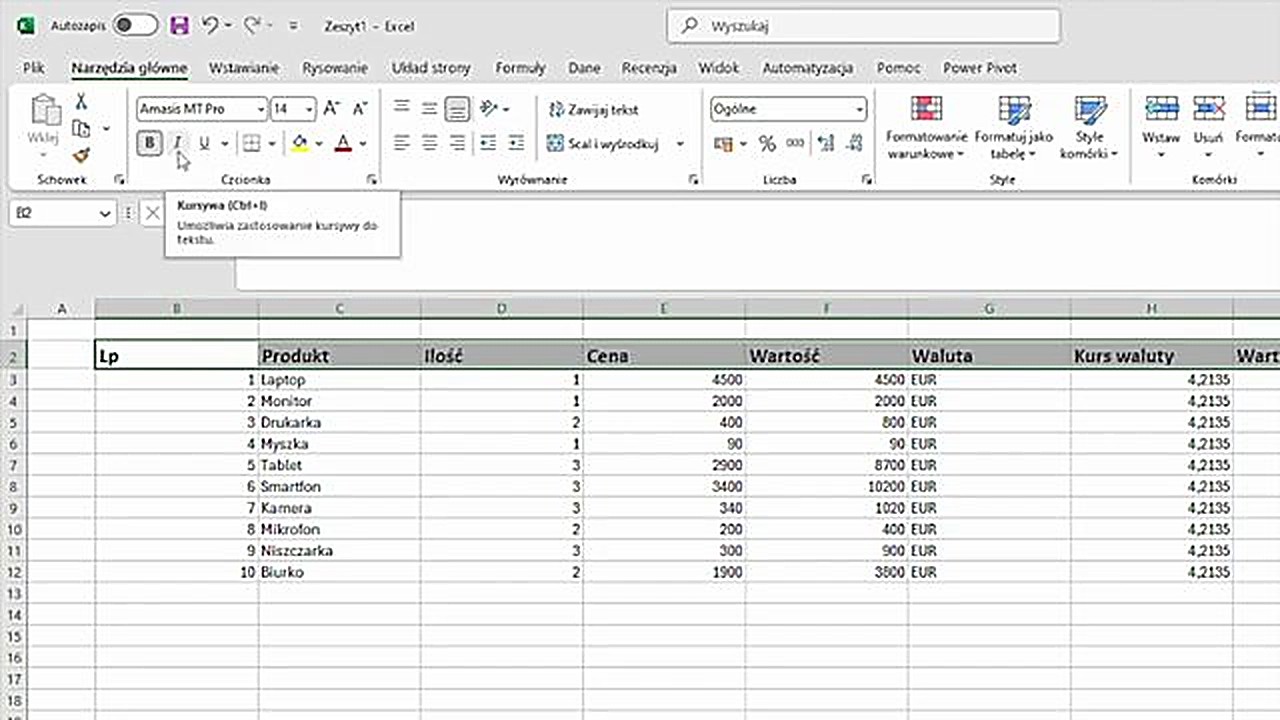
Task: Open Formatowanie warunkowe conditional formatting
Action: click(926, 128)
